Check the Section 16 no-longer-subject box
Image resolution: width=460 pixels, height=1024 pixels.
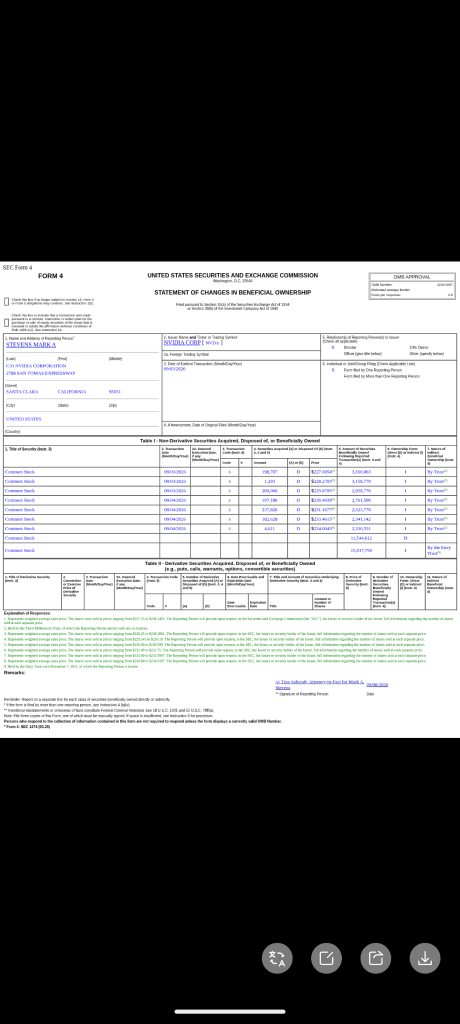click(x=7, y=302)
